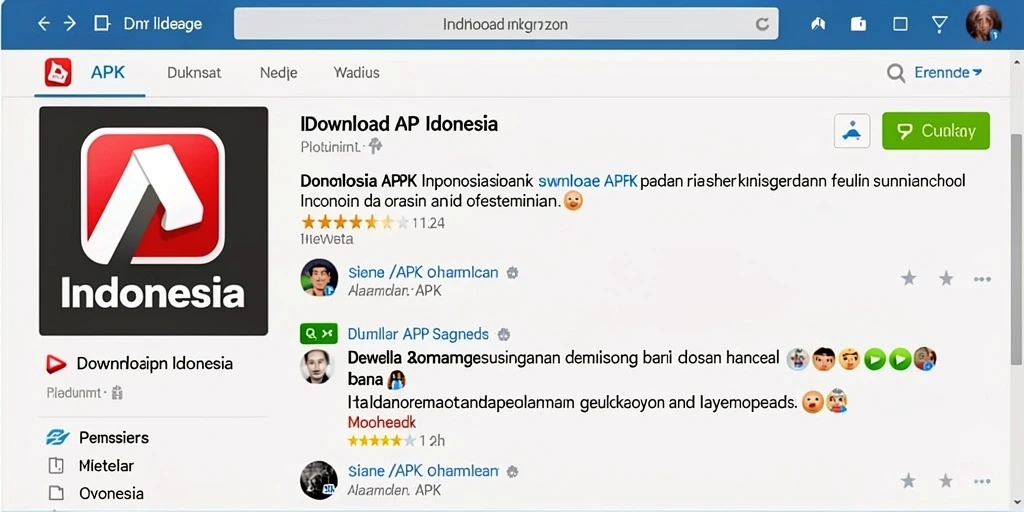Image resolution: width=1024 pixels, height=512 pixels.
Task: Click badge icon after first Siene /APK oharnlcan
Action: pyautogui.click(x=513, y=273)
